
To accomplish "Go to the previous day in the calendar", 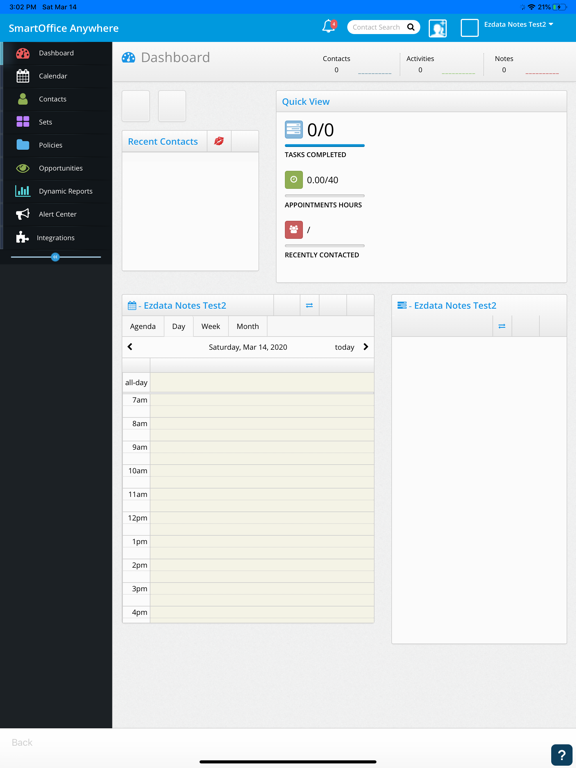I will pyautogui.click(x=130, y=347).
